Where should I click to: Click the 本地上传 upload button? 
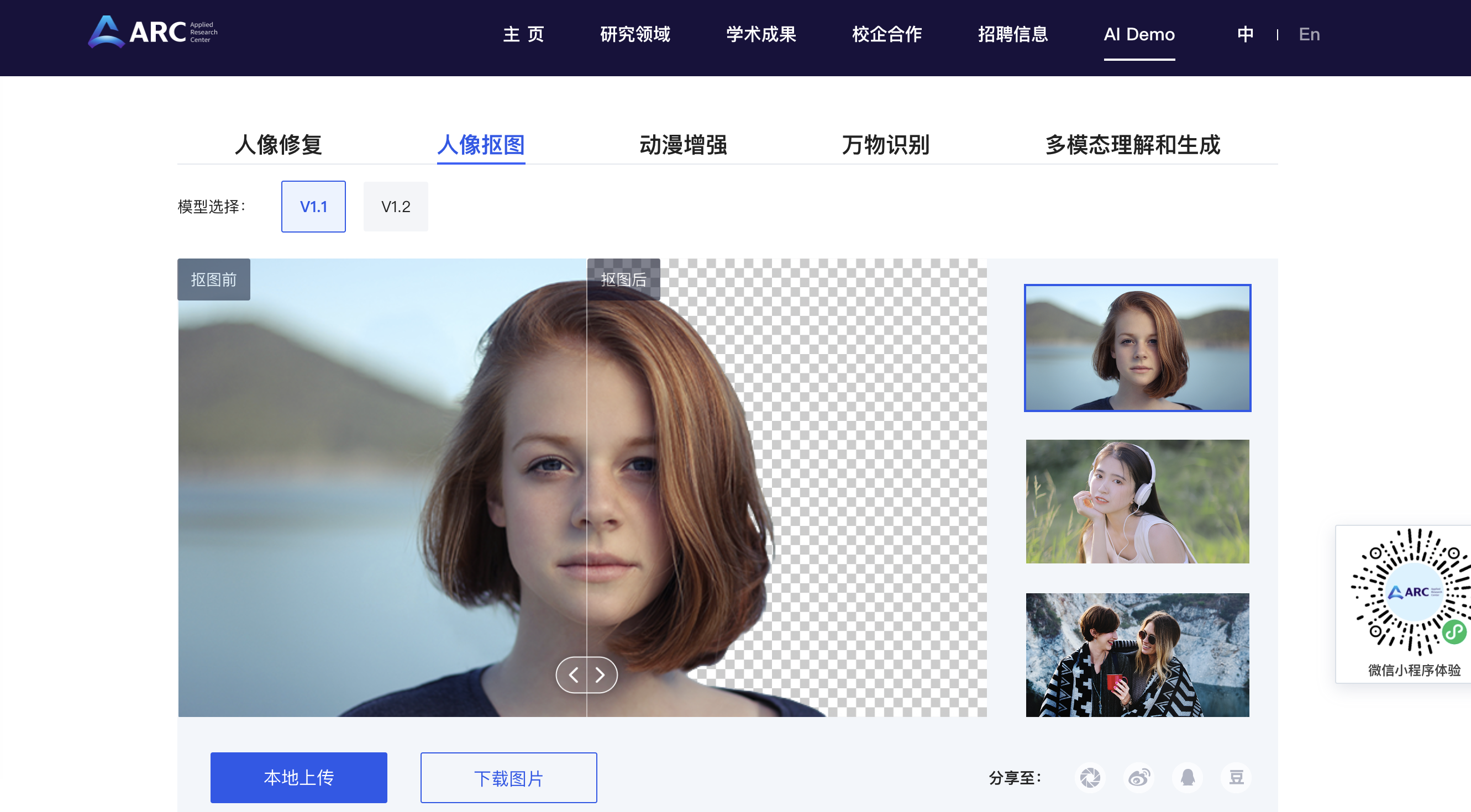point(298,777)
